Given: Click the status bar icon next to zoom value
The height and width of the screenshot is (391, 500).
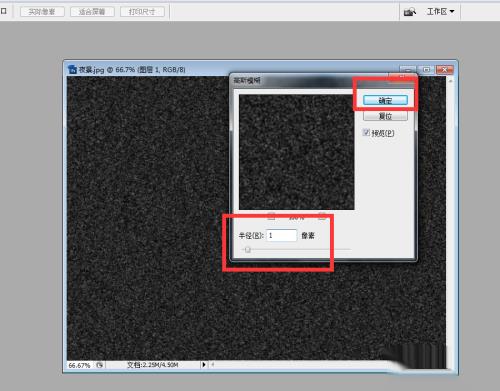Looking at the screenshot, I should (100, 365).
